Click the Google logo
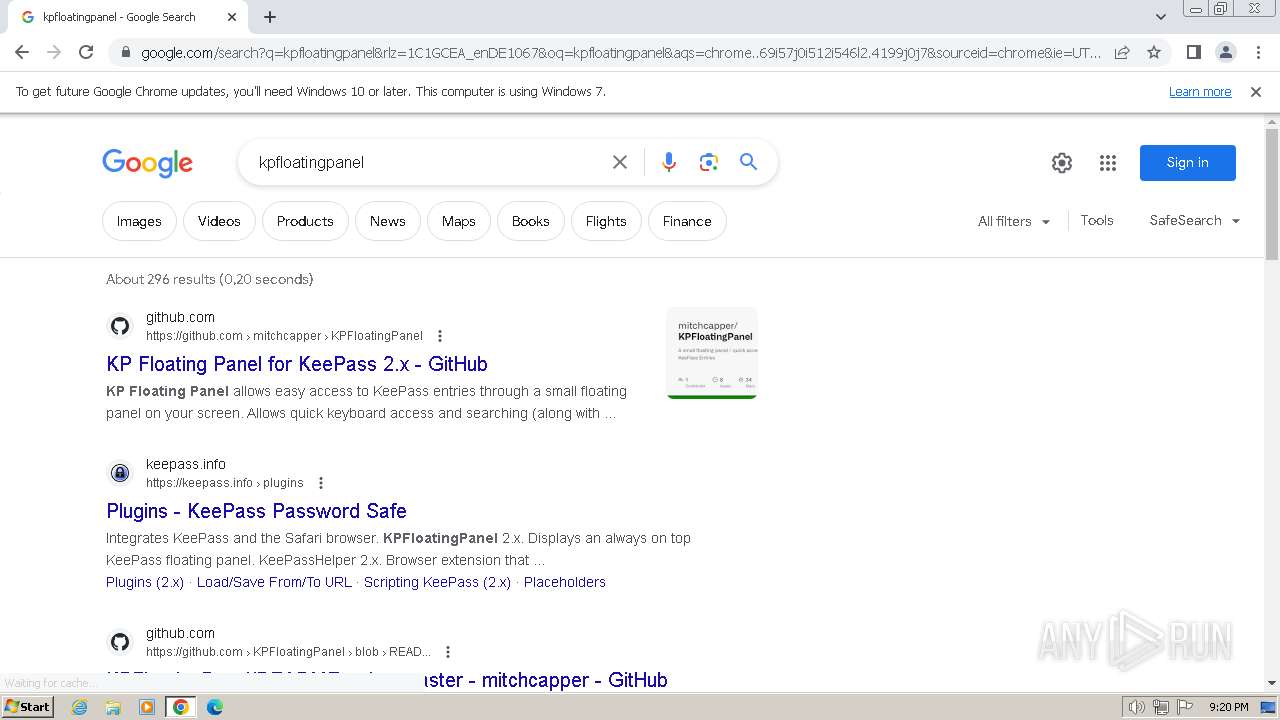 [147, 163]
